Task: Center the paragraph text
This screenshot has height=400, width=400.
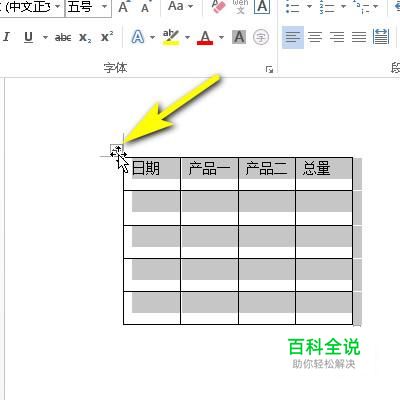Action: click(315, 37)
